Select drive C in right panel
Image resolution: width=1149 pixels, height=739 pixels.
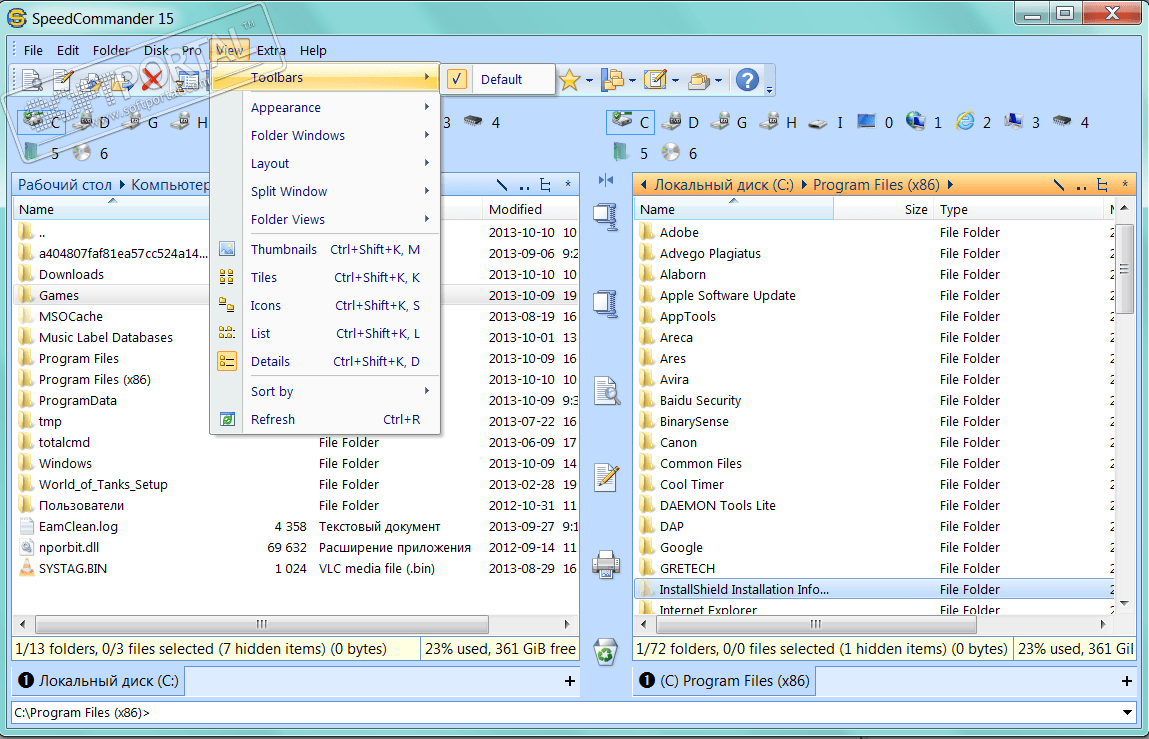coord(630,122)
